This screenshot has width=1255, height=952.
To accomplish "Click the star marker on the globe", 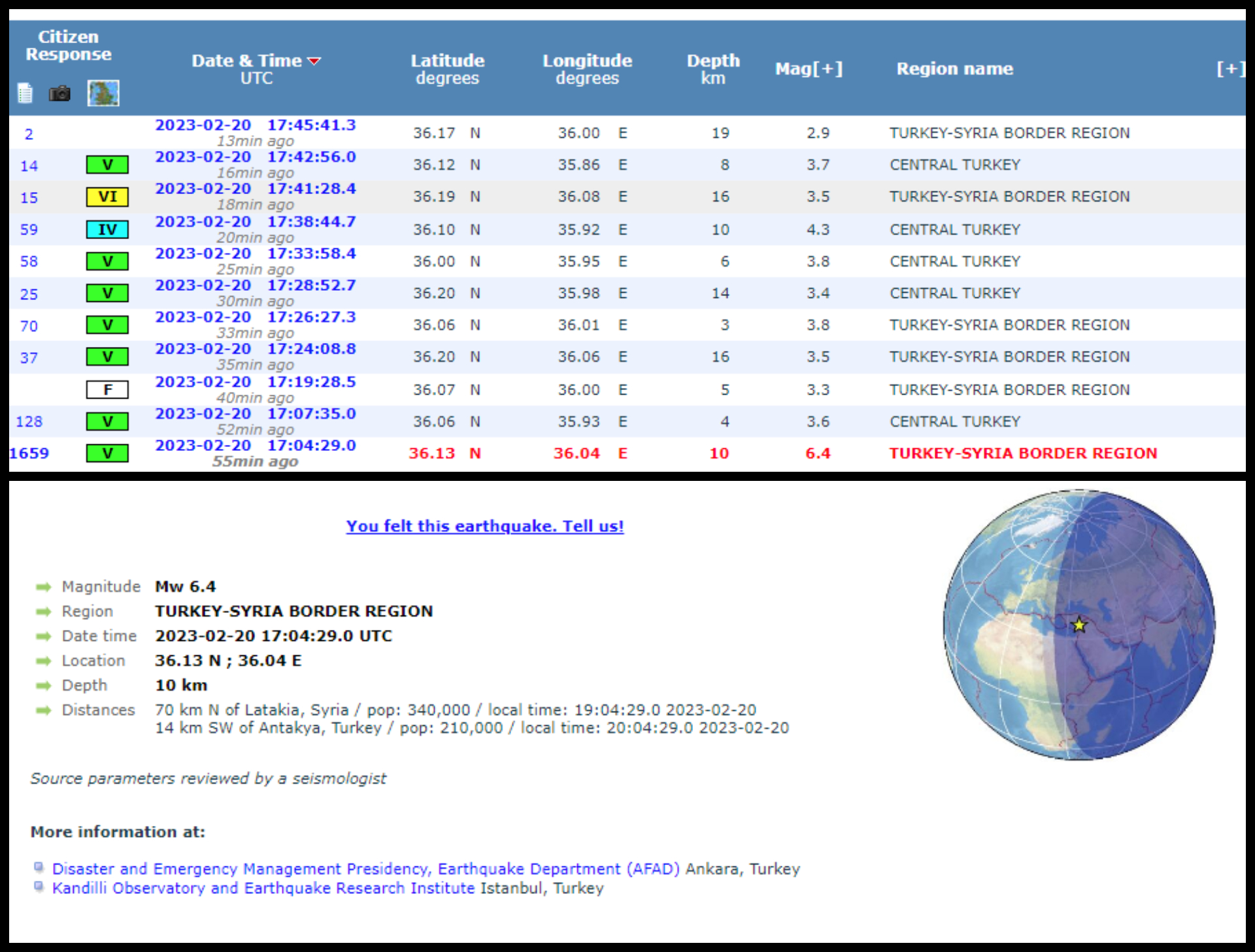I will click(x=1079, y=625).
